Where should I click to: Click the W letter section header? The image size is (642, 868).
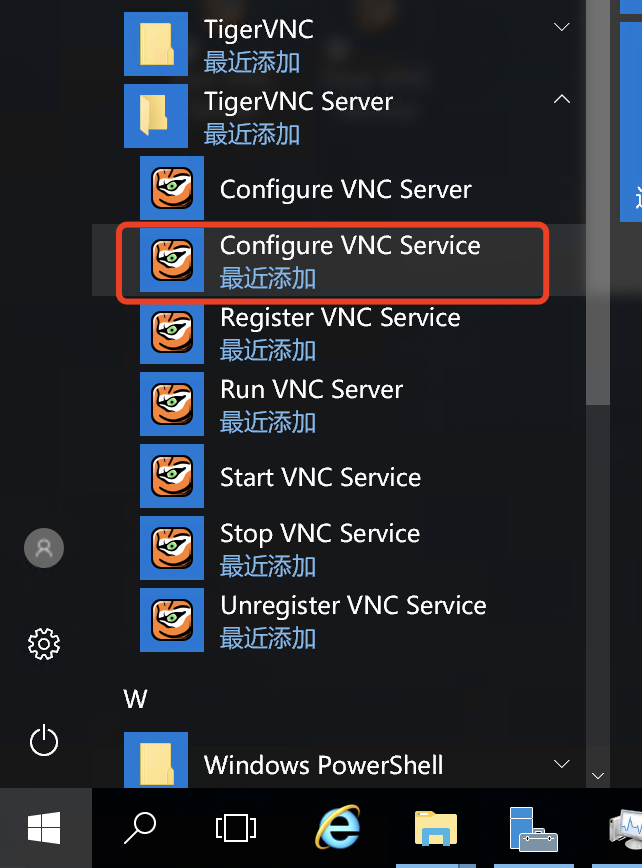135,699
